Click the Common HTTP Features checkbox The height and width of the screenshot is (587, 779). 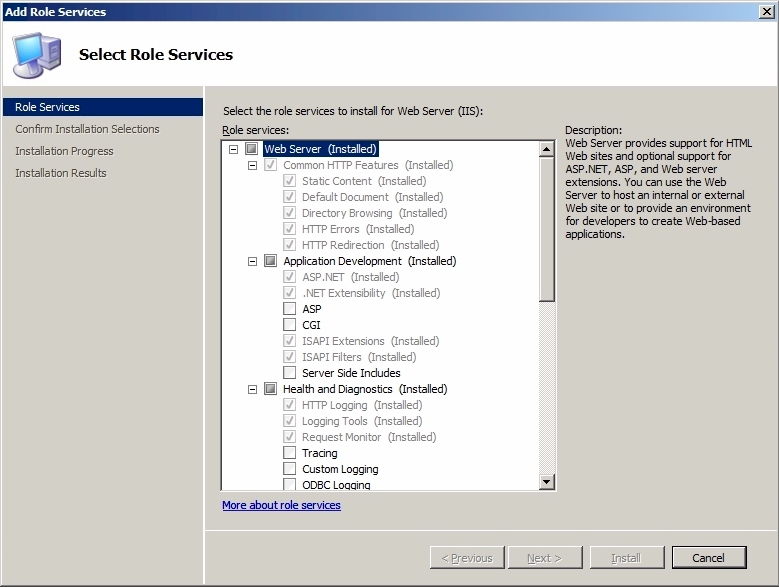click(x=270, y=164)
